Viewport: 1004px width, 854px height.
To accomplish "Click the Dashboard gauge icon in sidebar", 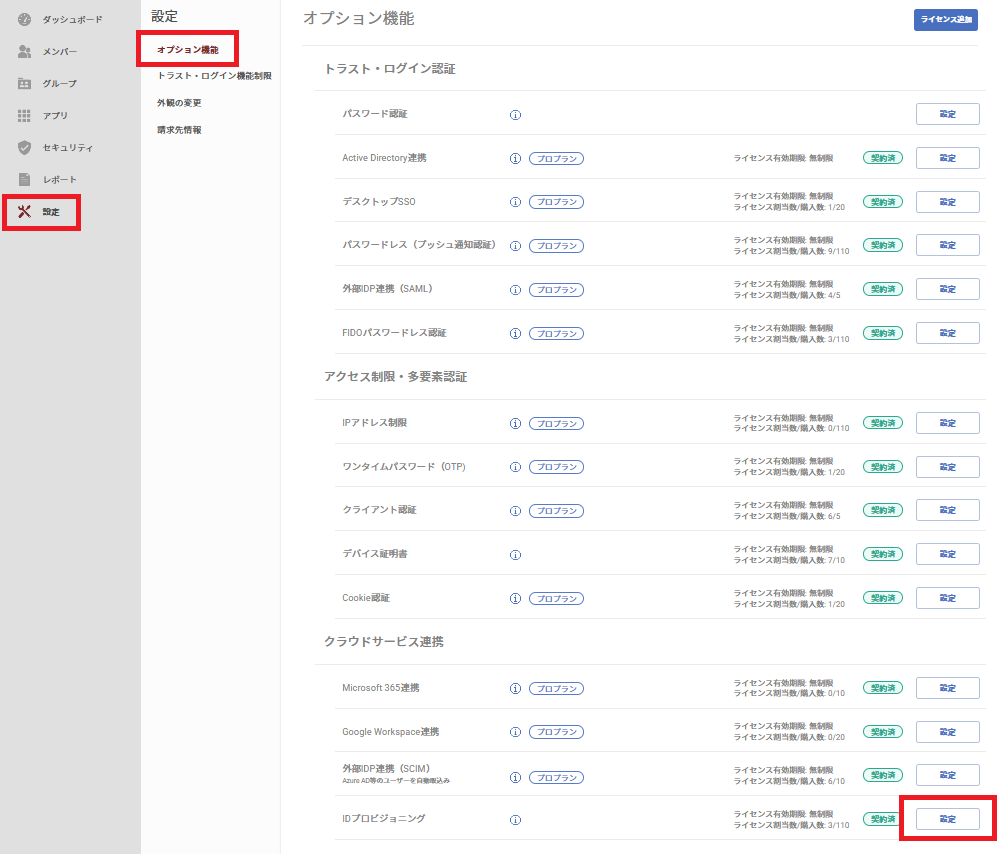I will point(25,19).
